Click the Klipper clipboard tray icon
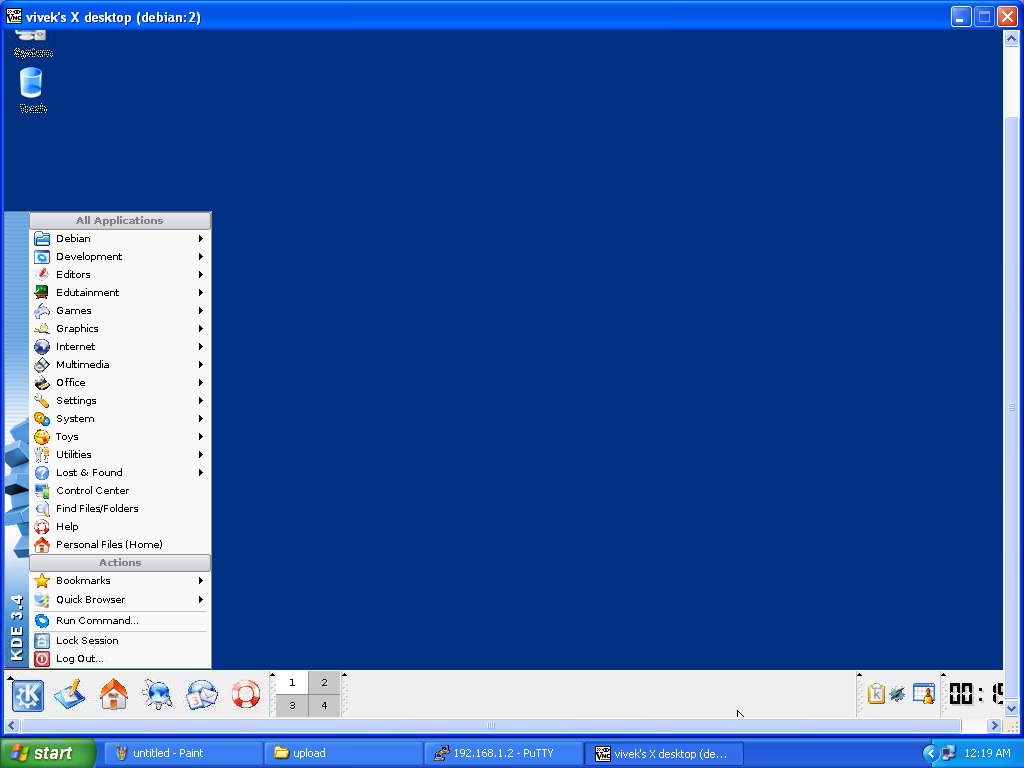The height and width of the screenshot is (768, 1024). pyautogui.click(x=876, y=694)
